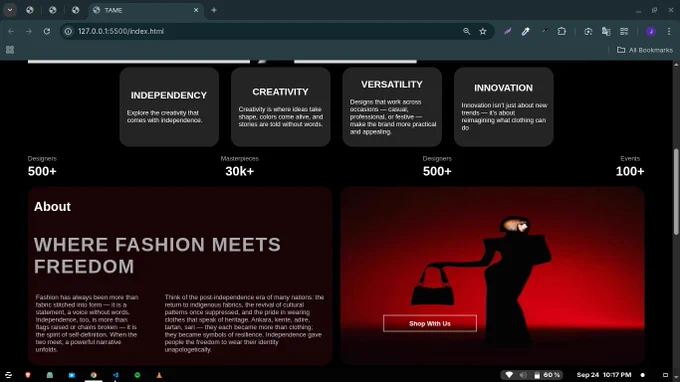Click the page vertical scrollbar thumb
Screen dimensions: 680x382
tap(676, 192)
